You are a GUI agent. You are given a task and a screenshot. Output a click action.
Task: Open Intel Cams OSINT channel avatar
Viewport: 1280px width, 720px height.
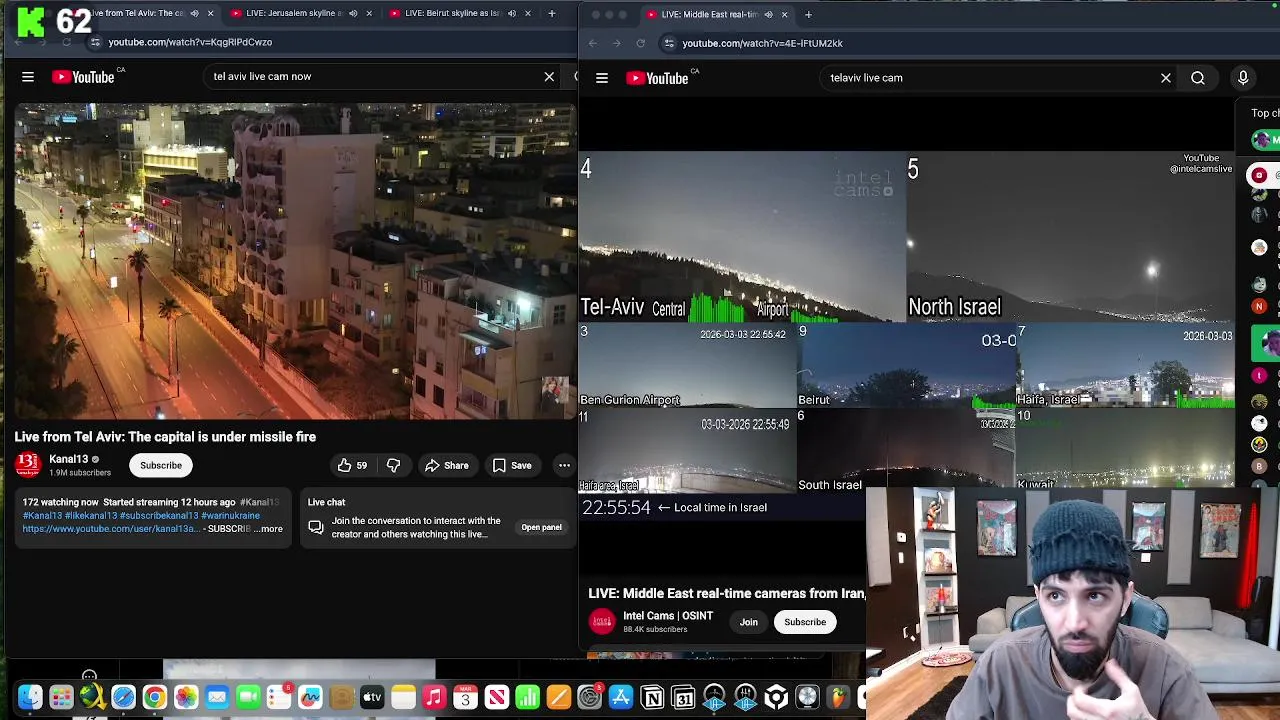(602, 622)
